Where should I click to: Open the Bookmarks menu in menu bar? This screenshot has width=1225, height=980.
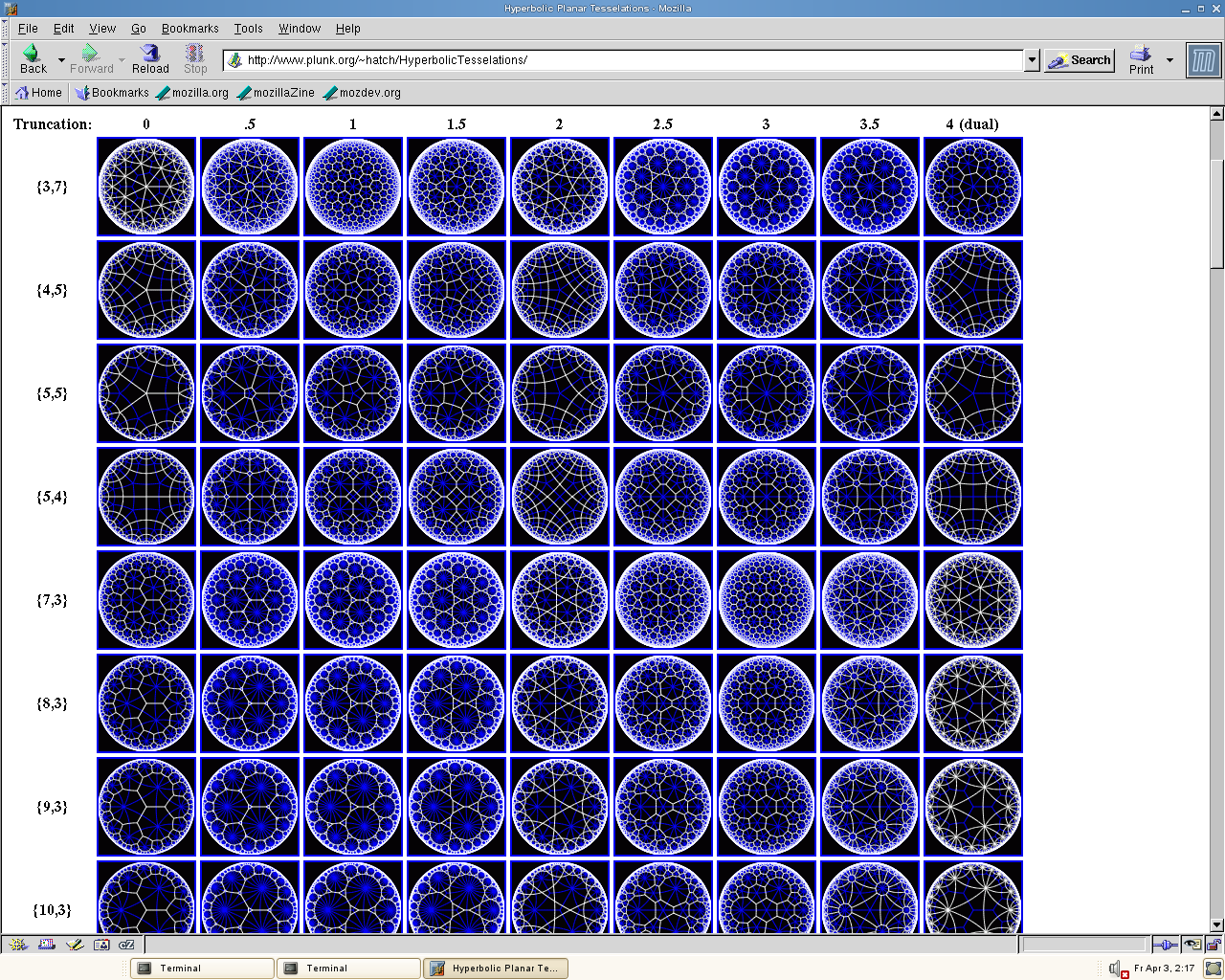189,29
